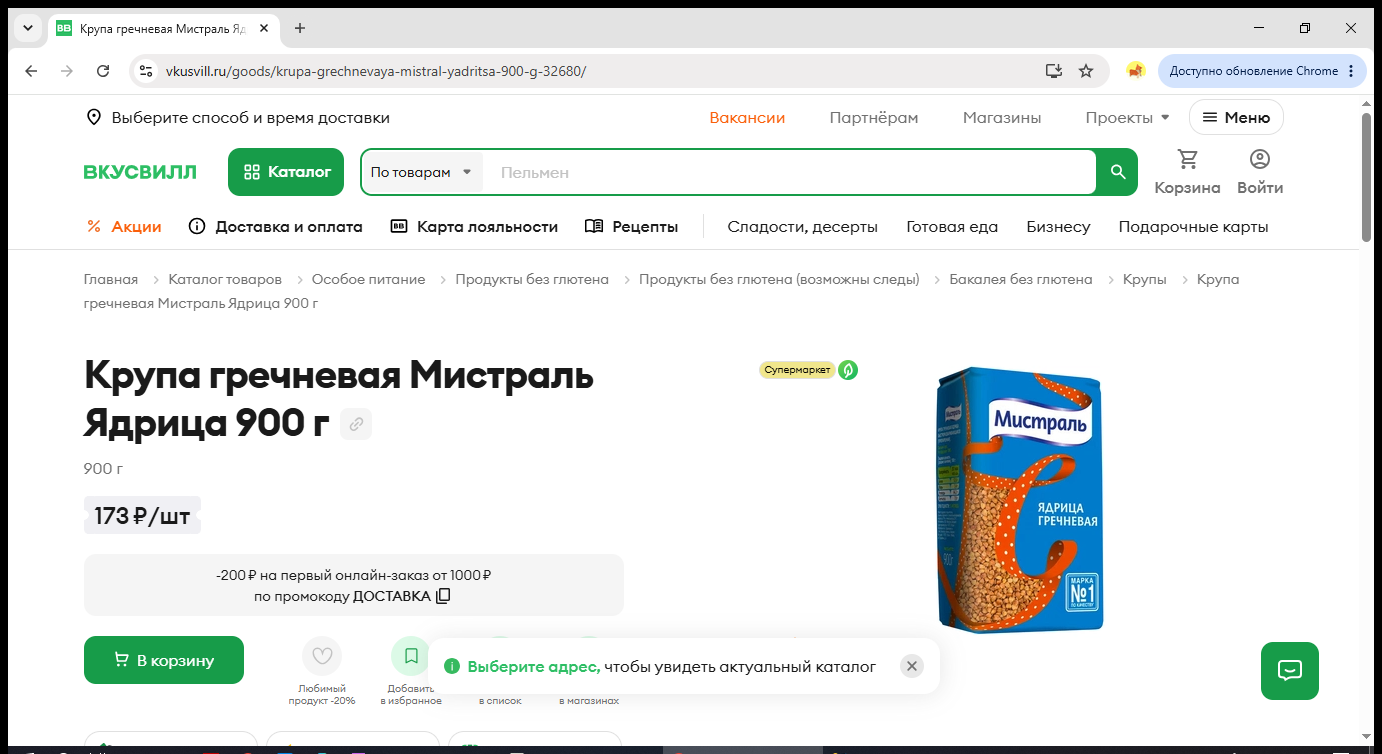Click the ВкусВилл logo

click(140, 172)
